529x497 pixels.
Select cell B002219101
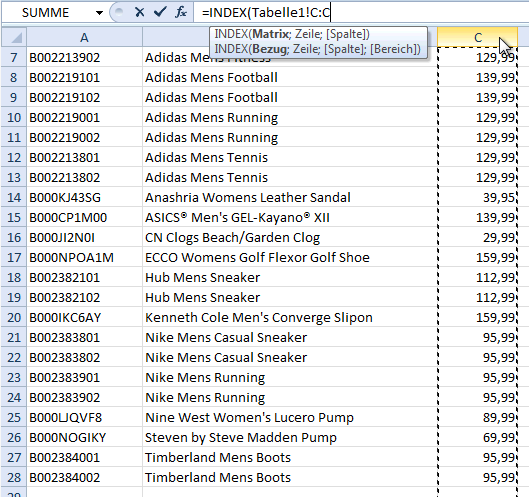coord(84,77)
